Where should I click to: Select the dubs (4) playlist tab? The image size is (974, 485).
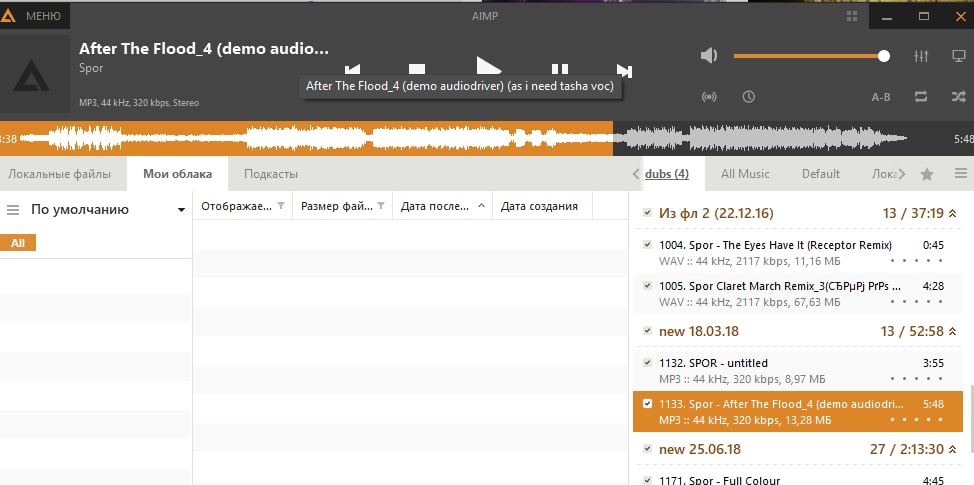(667, 174)
